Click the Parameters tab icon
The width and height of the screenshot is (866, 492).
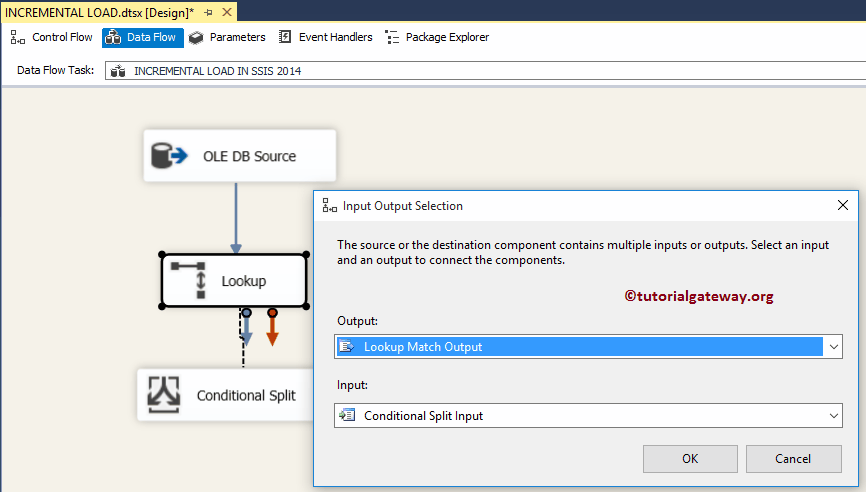click(x=196, y=37)
